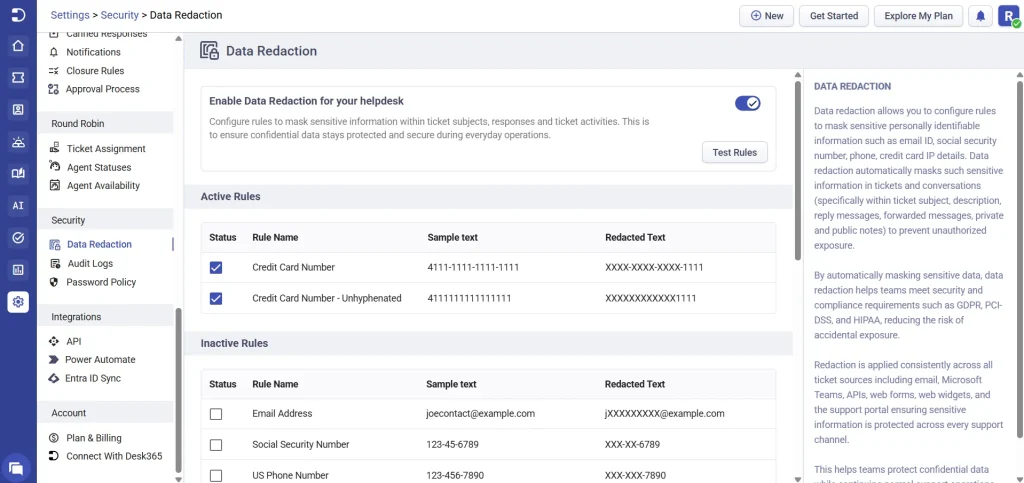The width and height of the screenshot is (1024, 483).
Task: Open the chat bubble icon at bottom-left
Action: coord(17,467)
